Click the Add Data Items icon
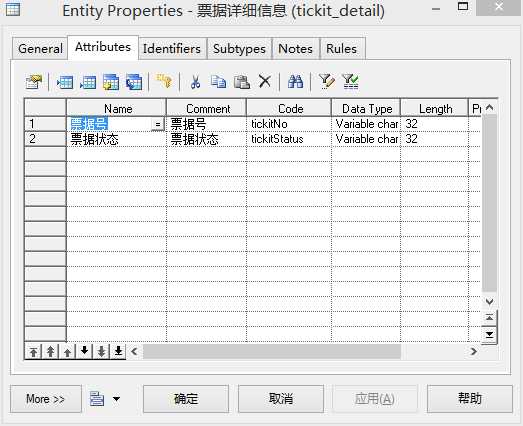The height and width of the screenshot is (426, 523). click(x=111, y=82)
